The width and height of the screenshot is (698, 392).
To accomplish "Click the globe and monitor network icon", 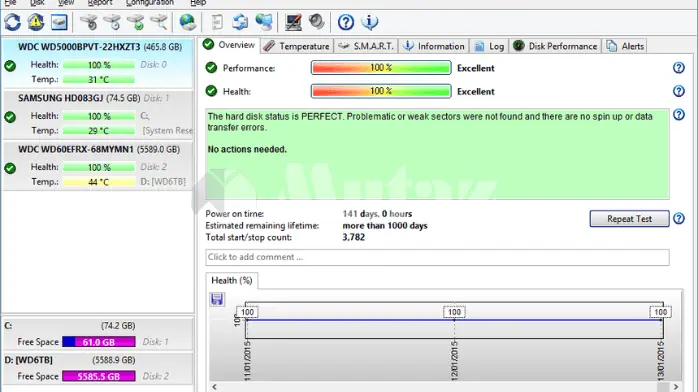I will click(264, 22).
